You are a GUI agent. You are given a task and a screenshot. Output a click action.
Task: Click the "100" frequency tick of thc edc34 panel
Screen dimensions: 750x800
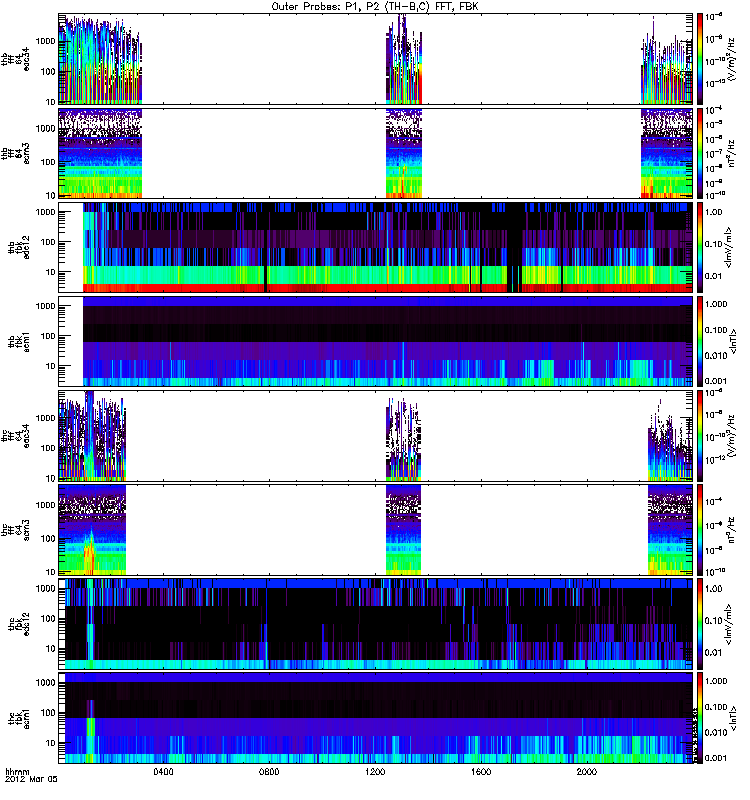tap(48, 448)
